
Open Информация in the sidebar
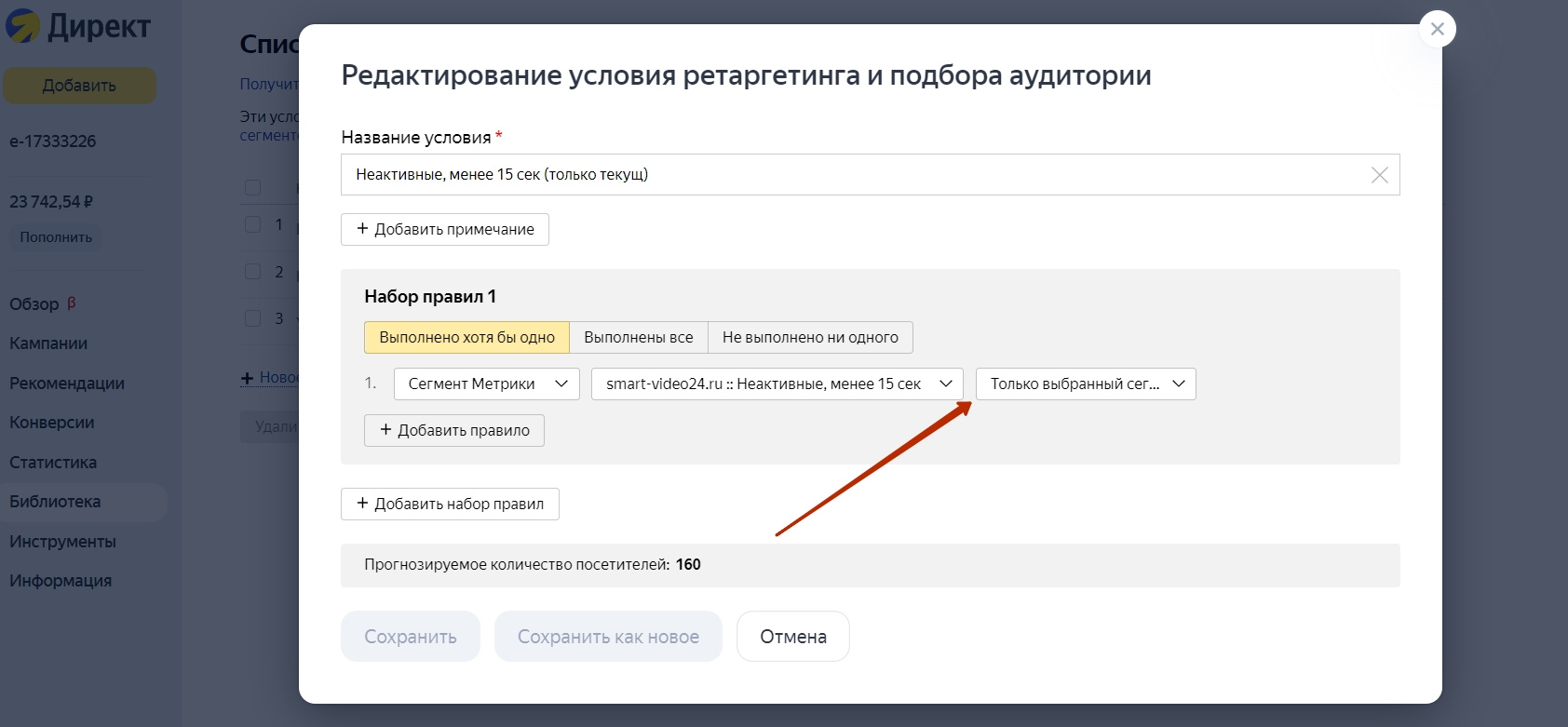(61, 581)
